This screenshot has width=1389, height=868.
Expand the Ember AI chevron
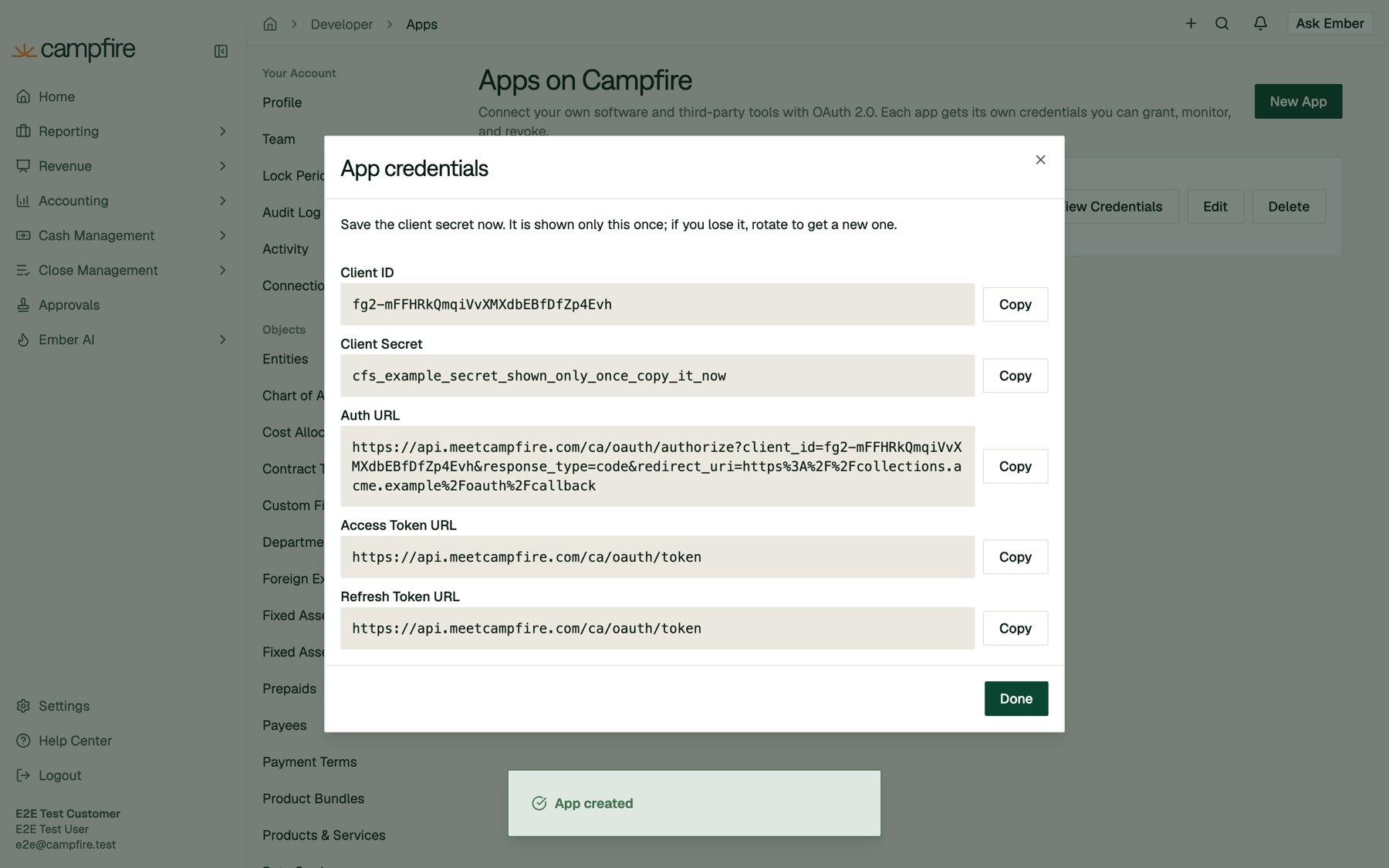pos(222,339)
